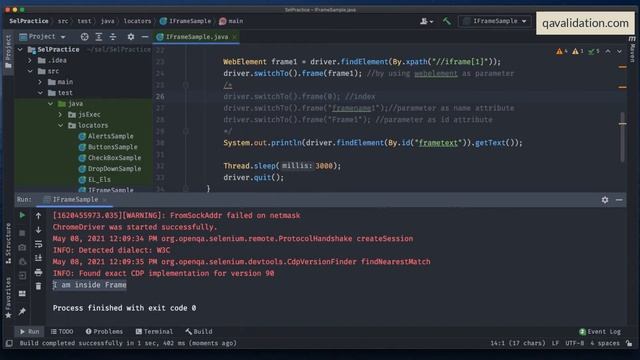Open the Run tool window button
Screen dimensions: 640x360
click(x=29, y=331)
